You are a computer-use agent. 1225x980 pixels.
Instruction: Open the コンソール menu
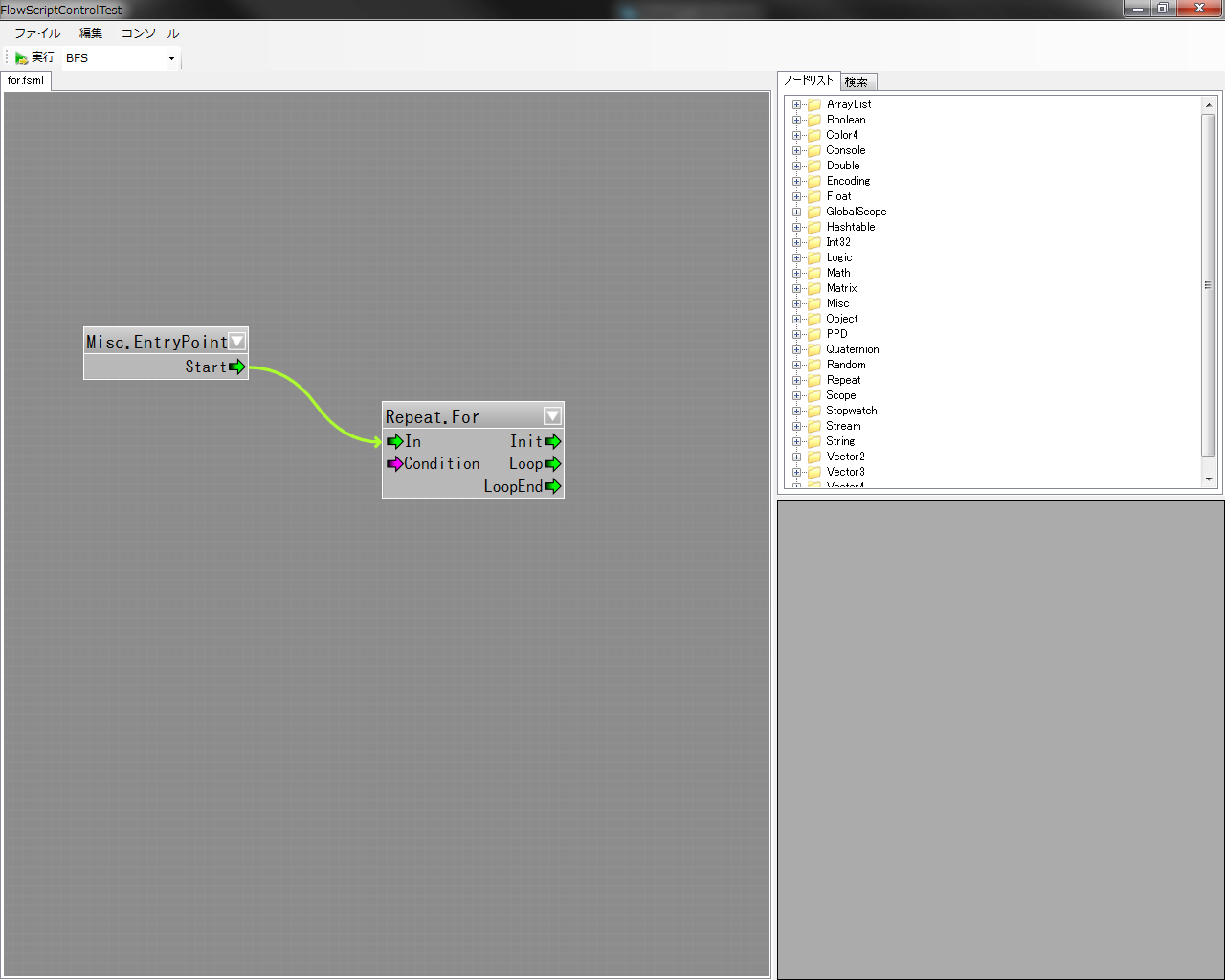pos(149,33)
